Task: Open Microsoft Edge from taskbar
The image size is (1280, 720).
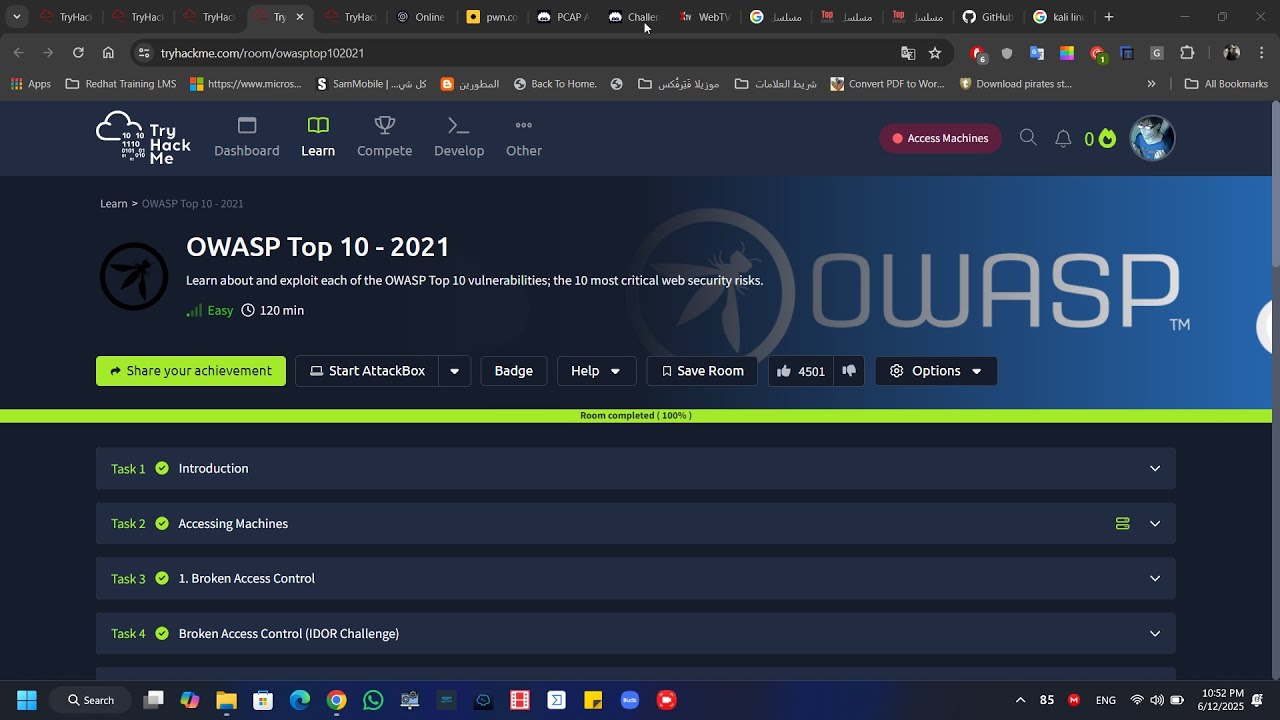Action: (300, 700)
